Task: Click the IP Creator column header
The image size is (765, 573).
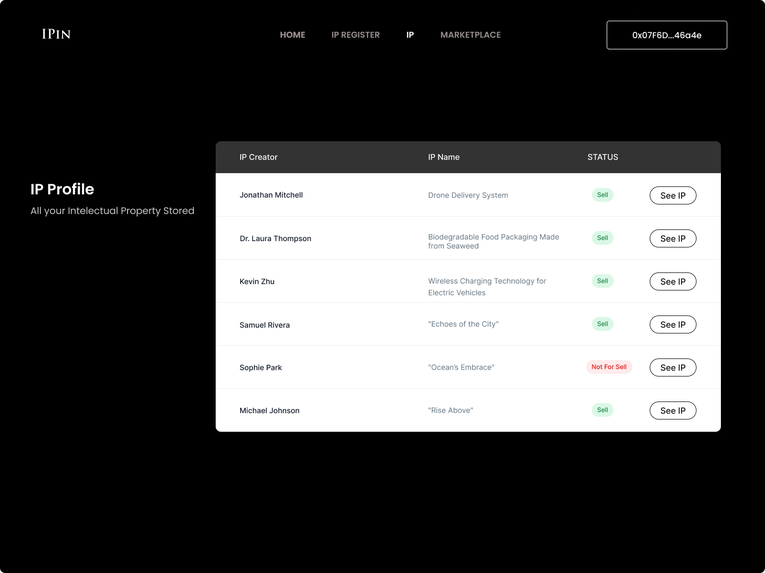Action: point(258,157)
